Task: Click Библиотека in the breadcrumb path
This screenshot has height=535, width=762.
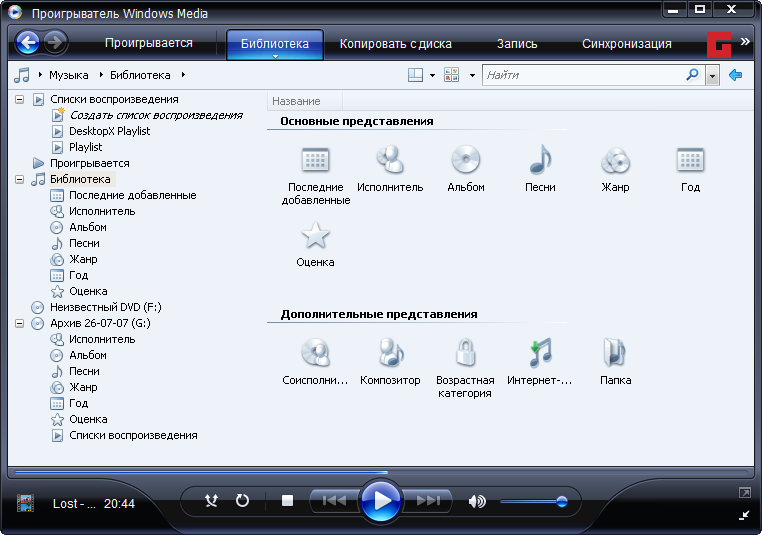Action: coord(140,75)
